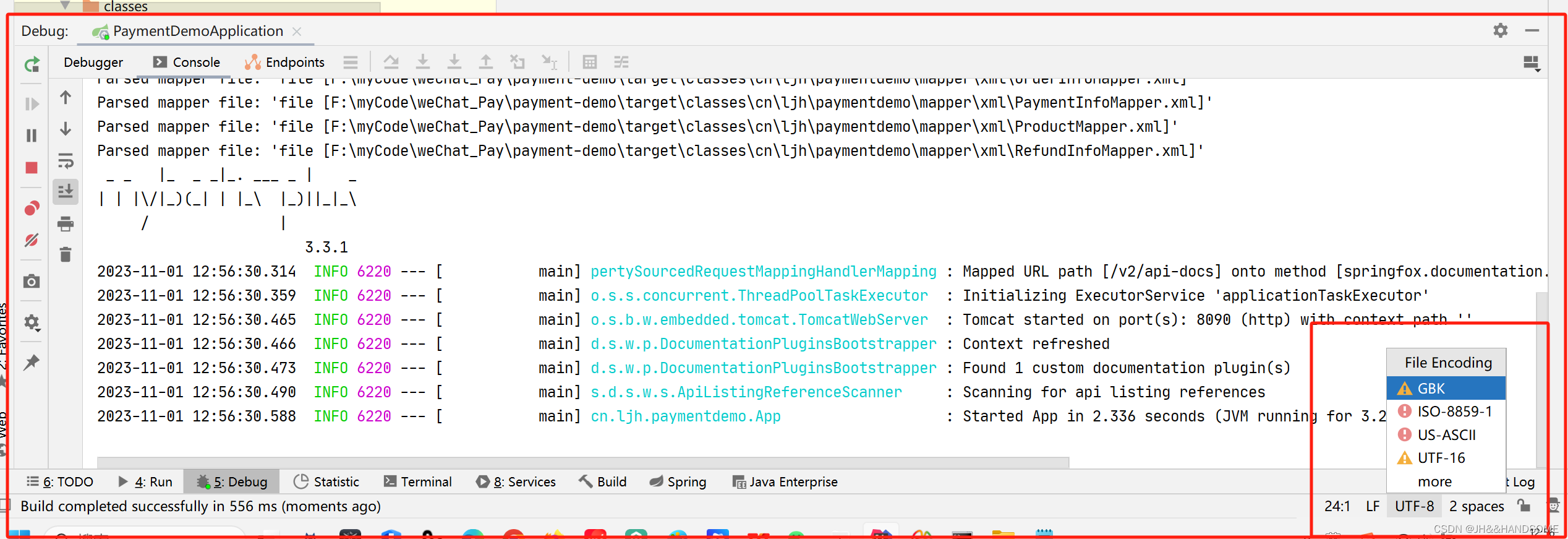Image resolution: width=1568 pixels, height=539 pixels.
Task: Clear the console with trash icon
Action: click(66, 254)
